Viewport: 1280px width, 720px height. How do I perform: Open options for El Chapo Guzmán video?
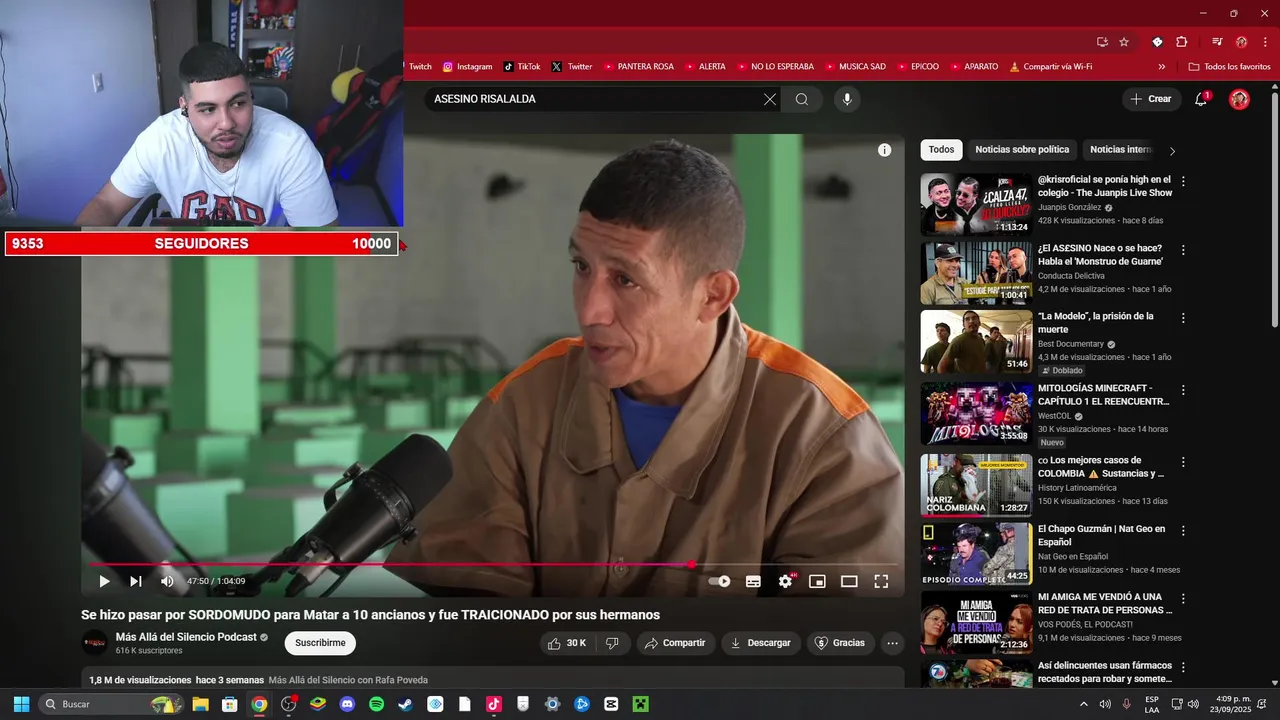point(1183,531)
